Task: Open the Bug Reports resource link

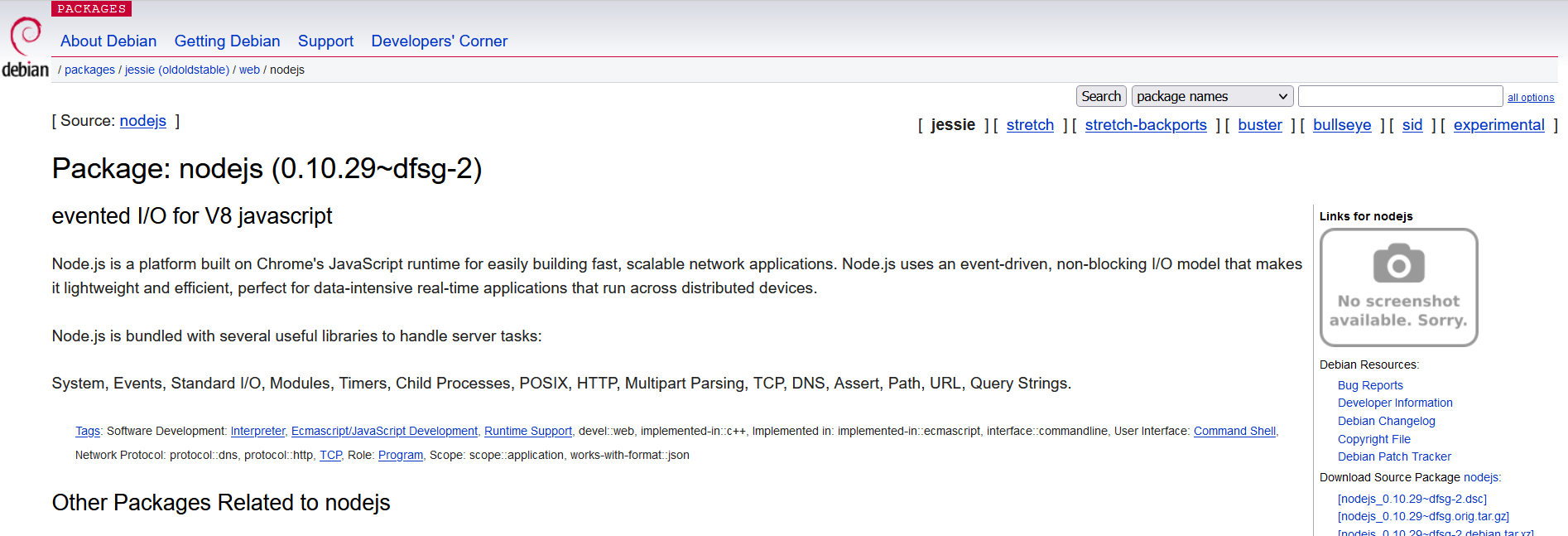Action: tap(1370, 386)
